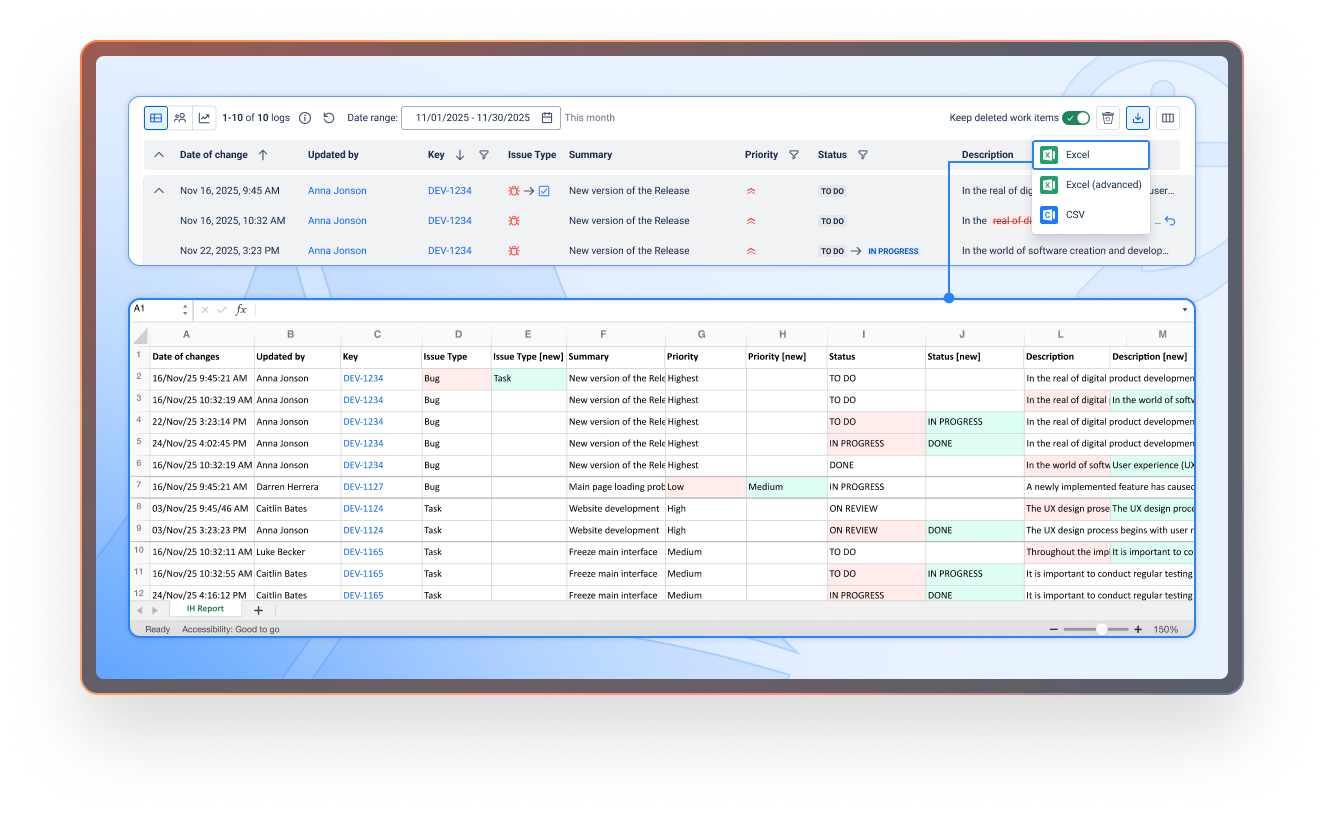This screenshot has width=1324, height=815.
Task: Click the zoom in plus button
Action: pyautogui.click(x=1138, y=630)
